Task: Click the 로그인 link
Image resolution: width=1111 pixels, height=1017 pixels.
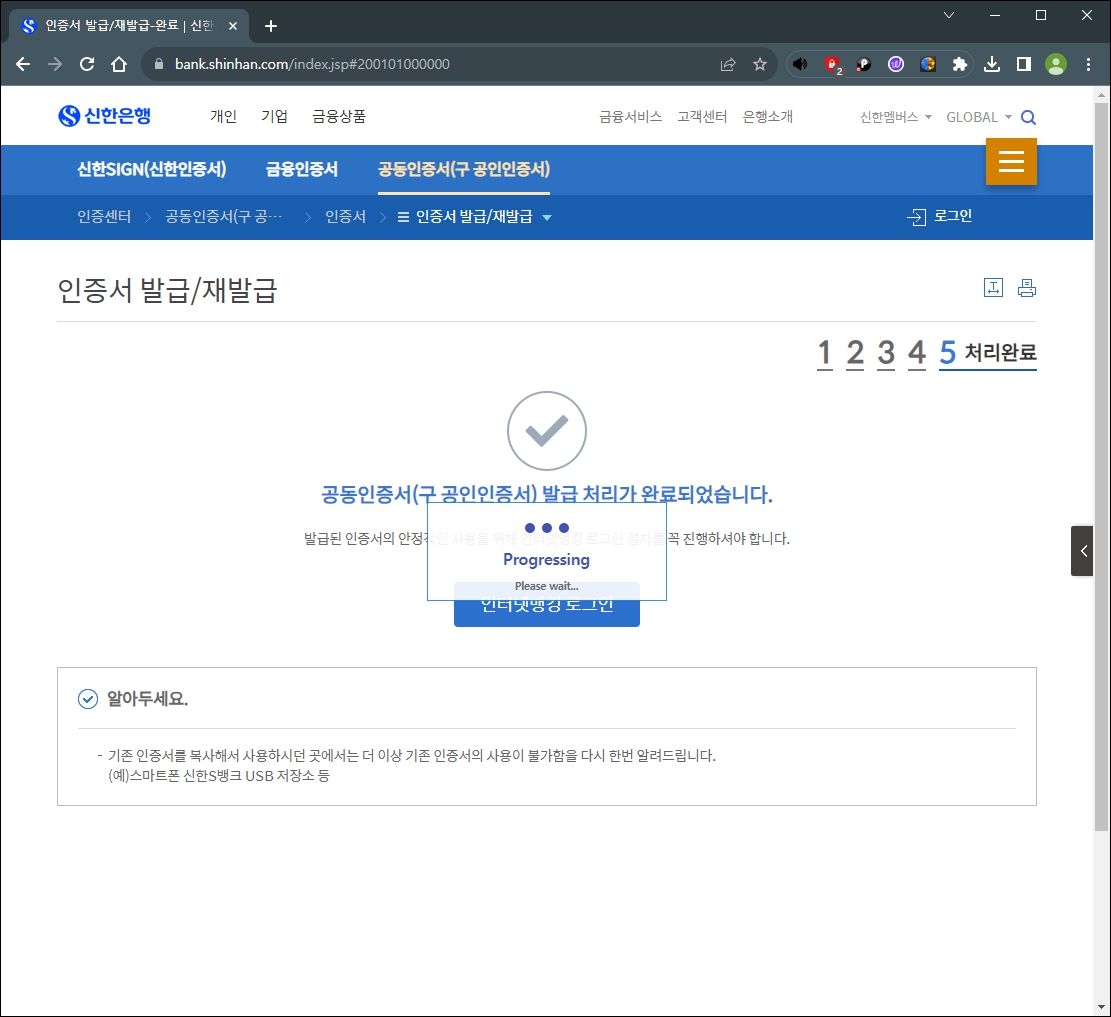Action: coord(940,216)
